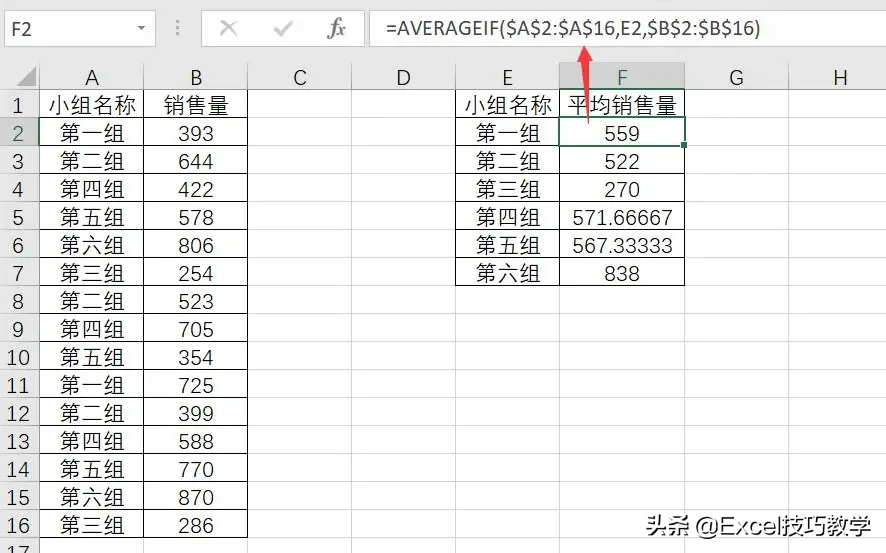Image resolution: width=886 pixels, height=553 pixels.
Task: Select cell F3 showing 522
Action: 622,162
